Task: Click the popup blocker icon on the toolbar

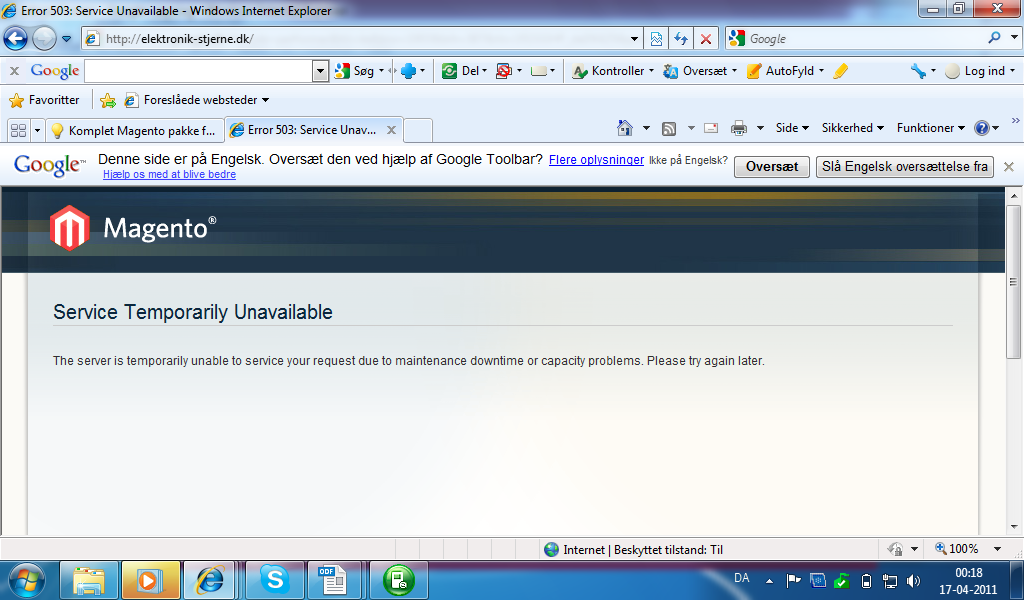Action: pyautogui.click(x=504, y=71)
